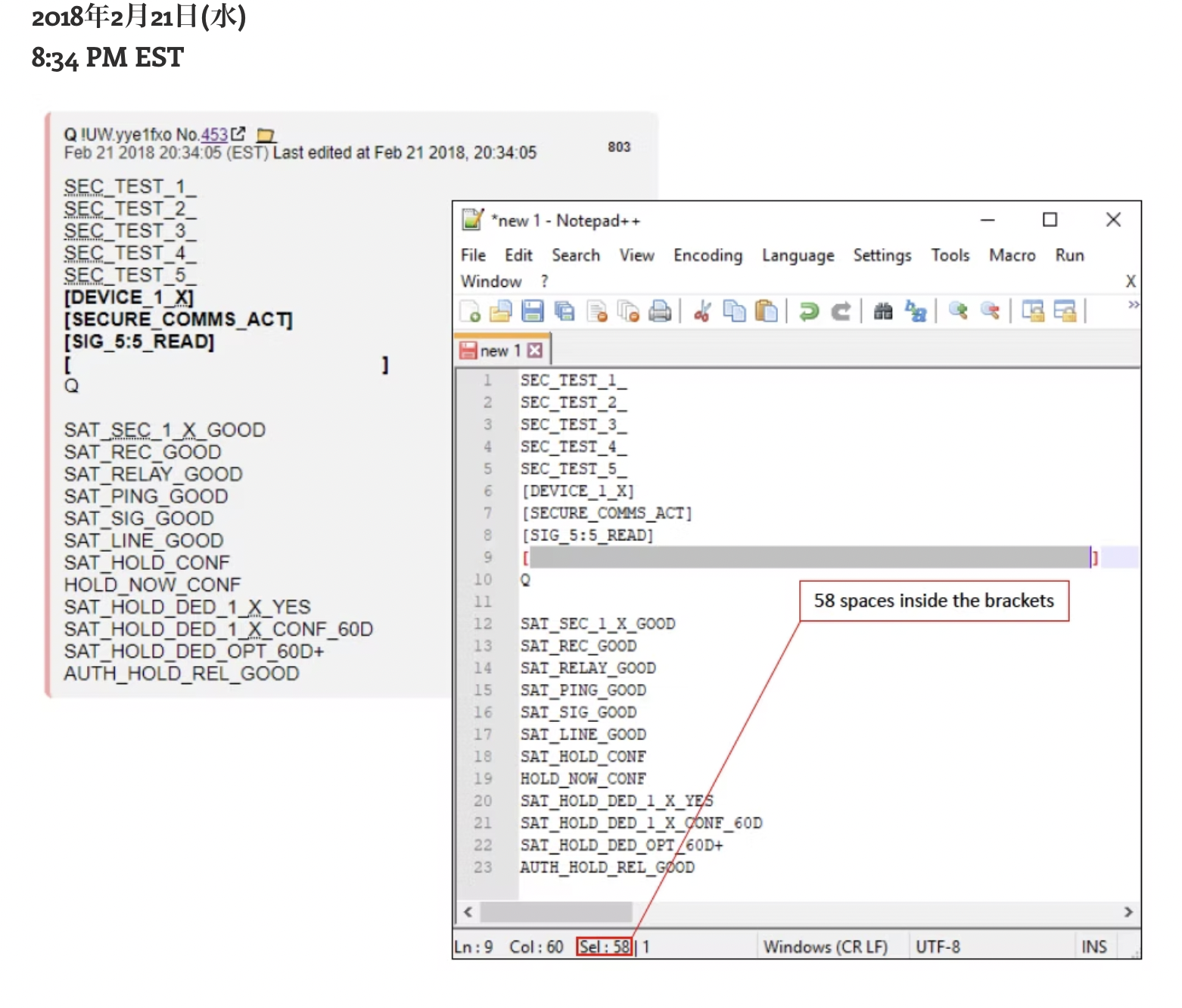Open post No. 453 link
The width and height of the screenshot is (1182, 1008).
pos(214,135)
